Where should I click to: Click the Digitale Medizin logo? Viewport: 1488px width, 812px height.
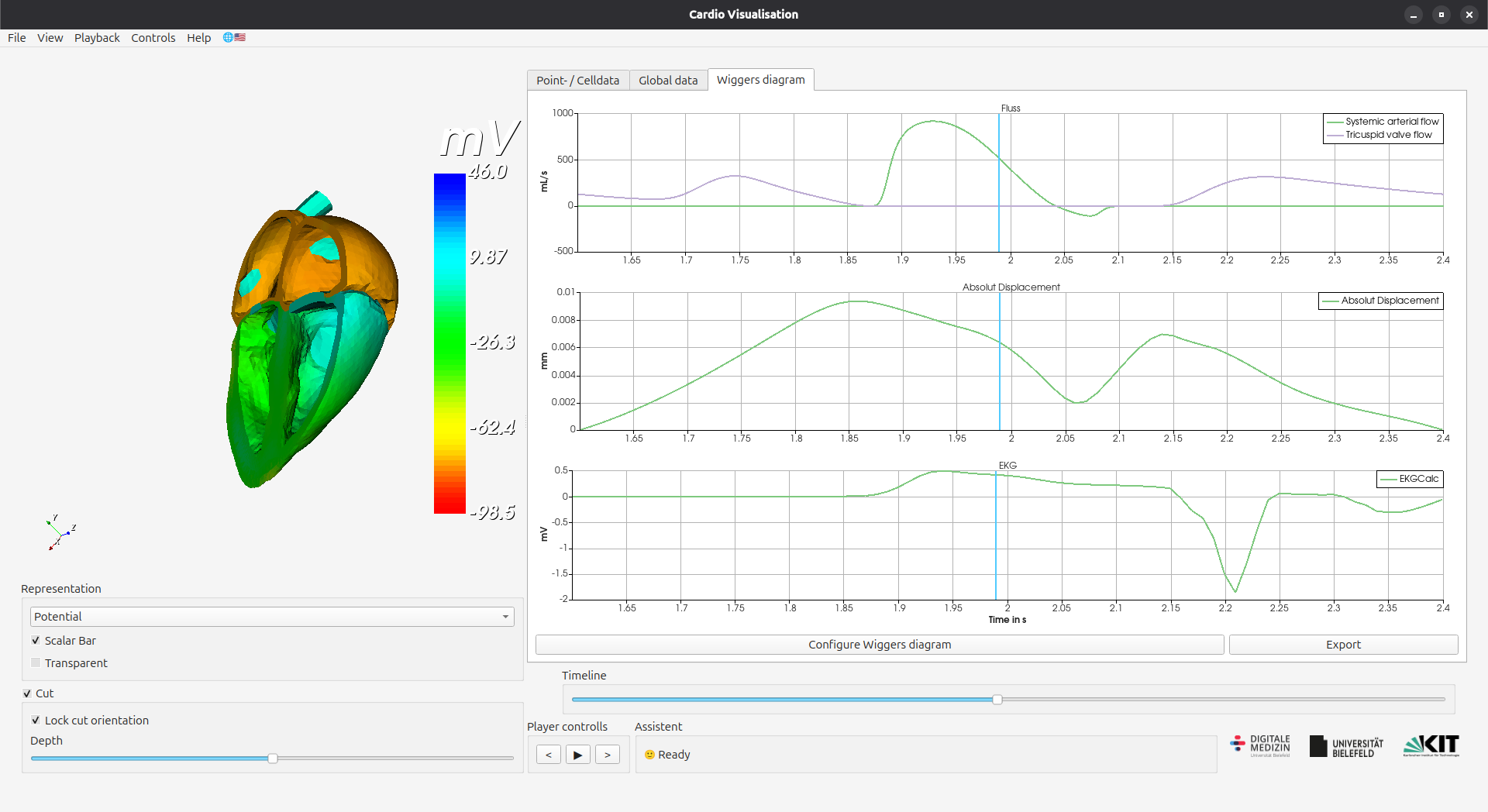1260,746
